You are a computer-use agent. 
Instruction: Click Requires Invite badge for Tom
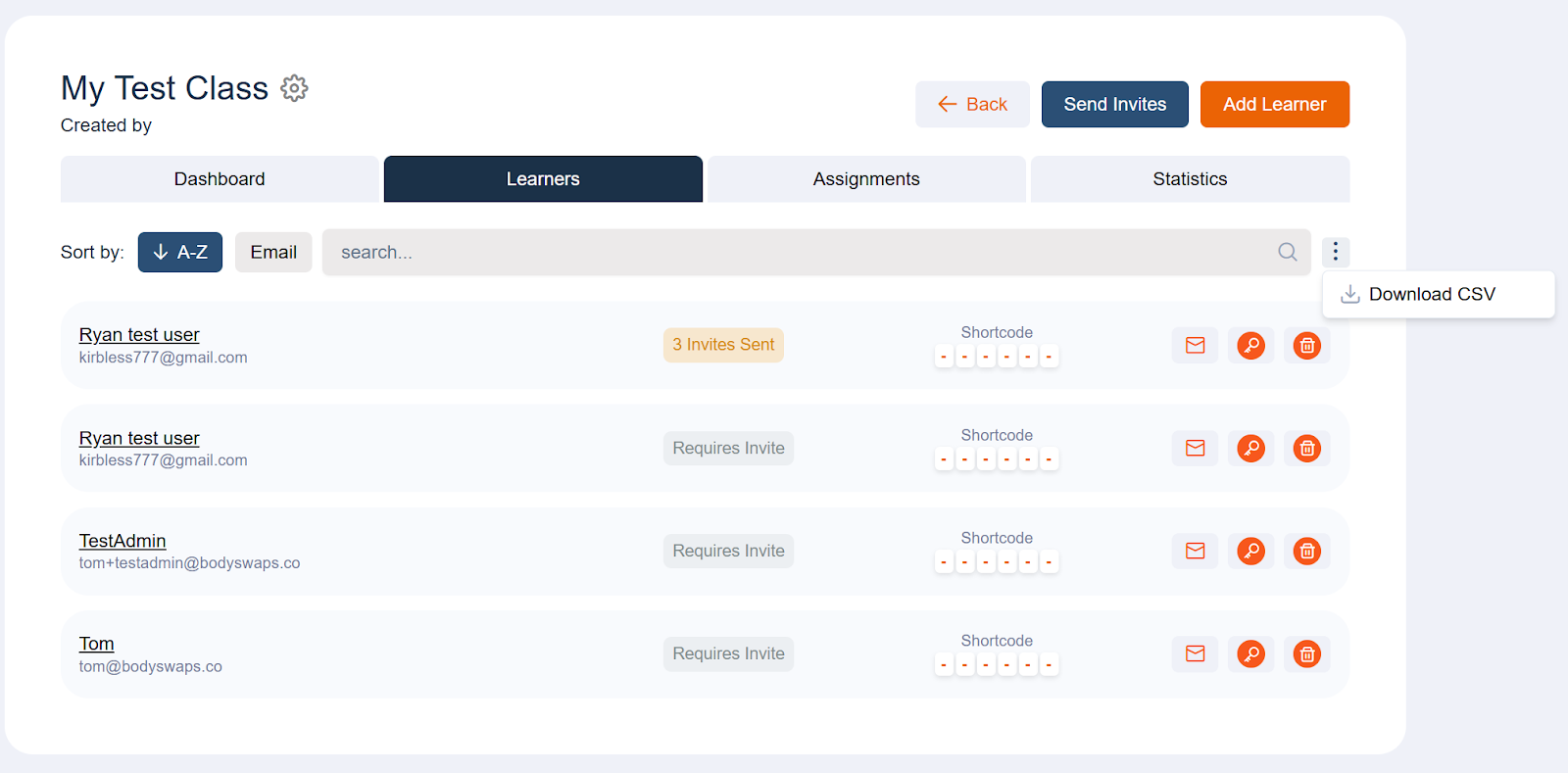pos(728,653)
